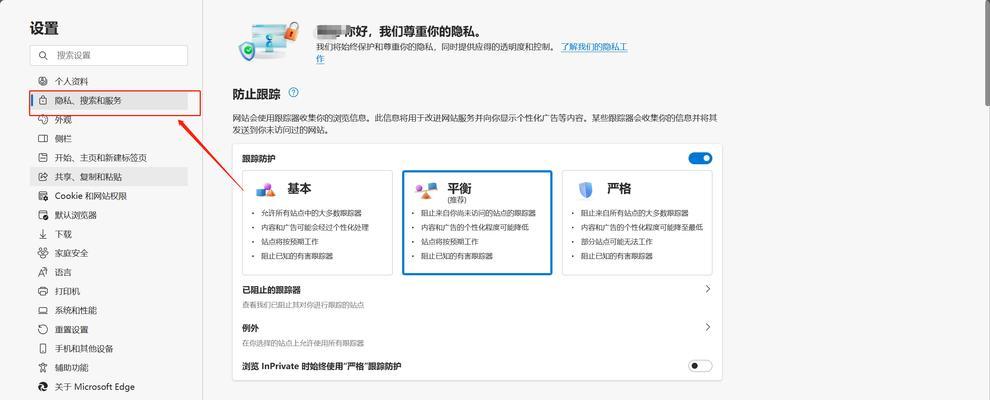Click the 搜索设置 search field
The height and width of the screenshot is (400, 990).
(109, 55)
